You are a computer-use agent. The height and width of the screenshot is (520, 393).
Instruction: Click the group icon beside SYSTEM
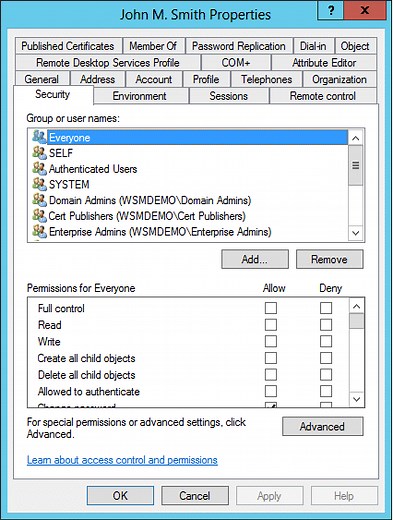coord(39,184)
